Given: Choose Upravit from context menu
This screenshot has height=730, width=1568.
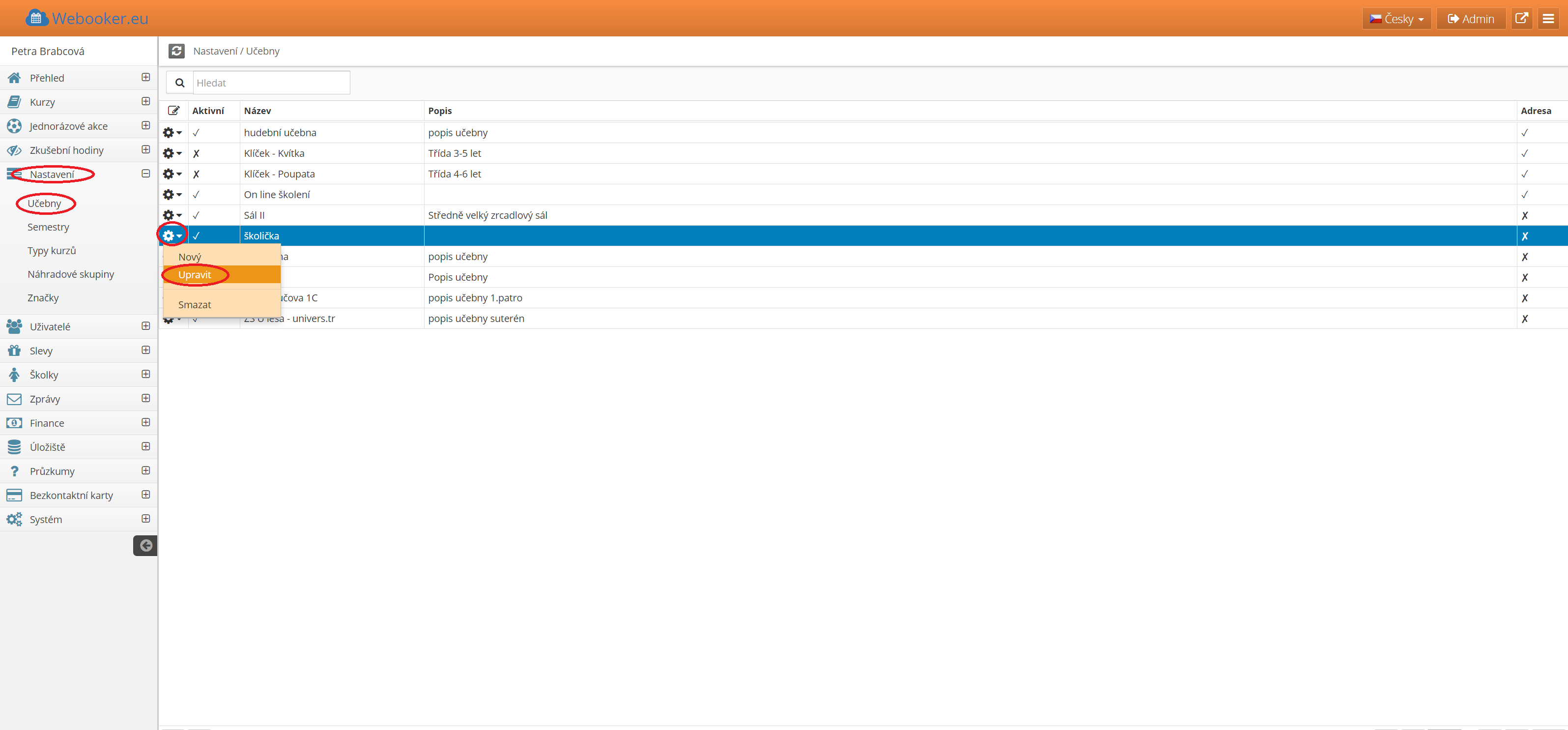Looking at the screenshot, I should pyautogui.click(x=195, y=275).
